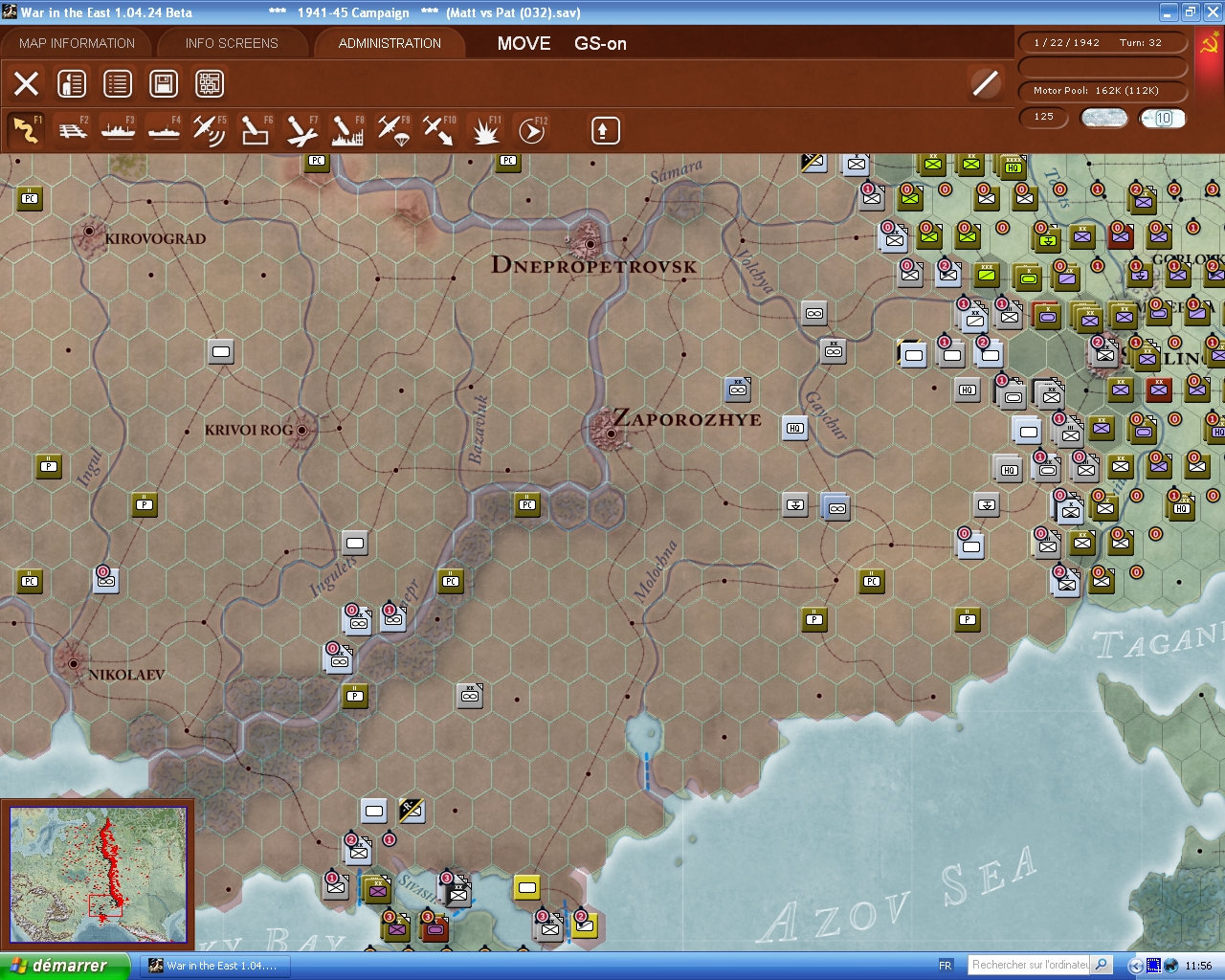Select the F6 bomb unit mode icon
1225x980 pixels.
click(x=255, y=130)
